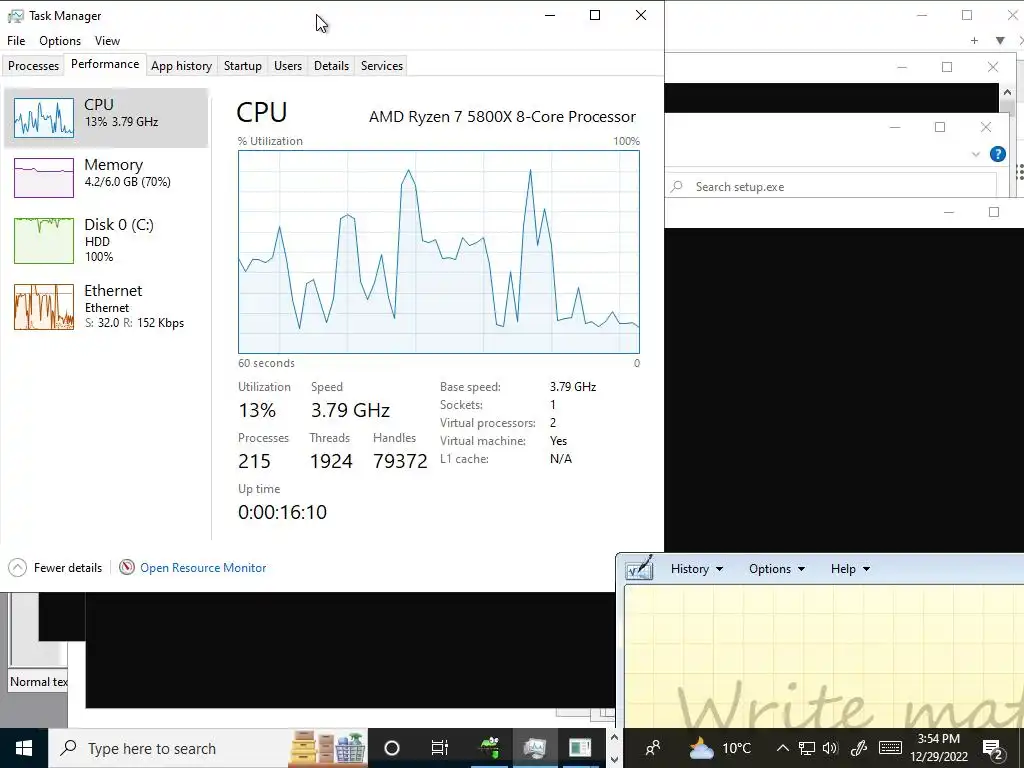Open Task Manager Options menu
Viewport: 1024px width, 768px height.
(x=60, y=40)
